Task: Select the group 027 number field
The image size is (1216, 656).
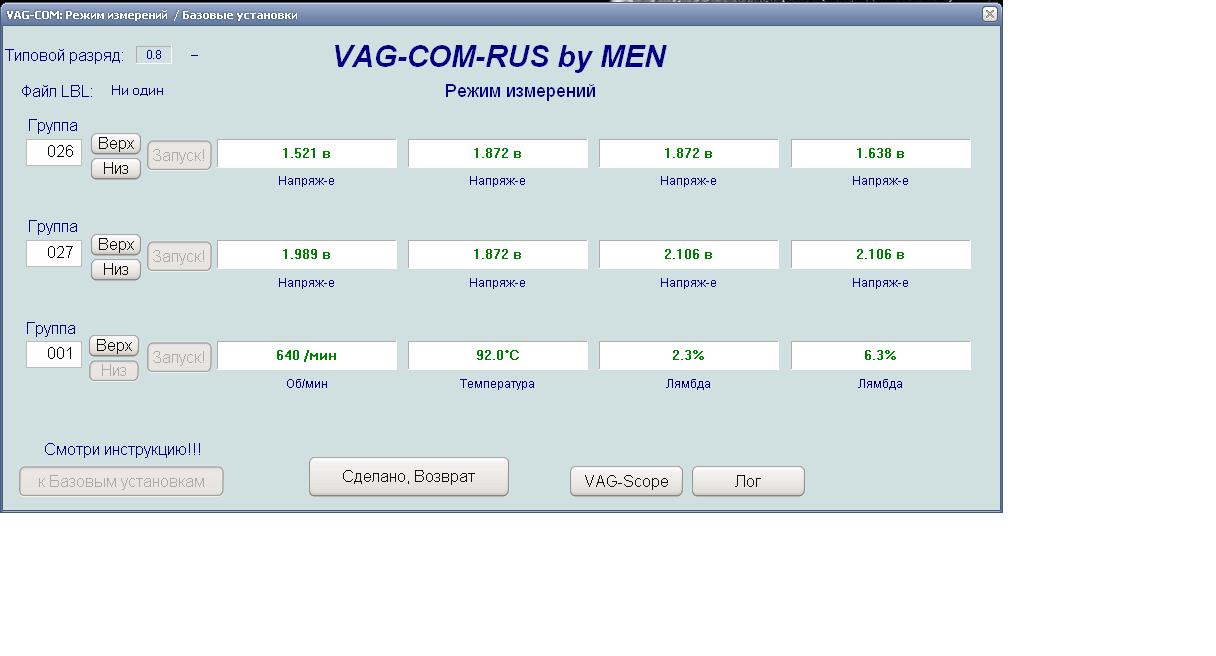Action: (54, 254)
